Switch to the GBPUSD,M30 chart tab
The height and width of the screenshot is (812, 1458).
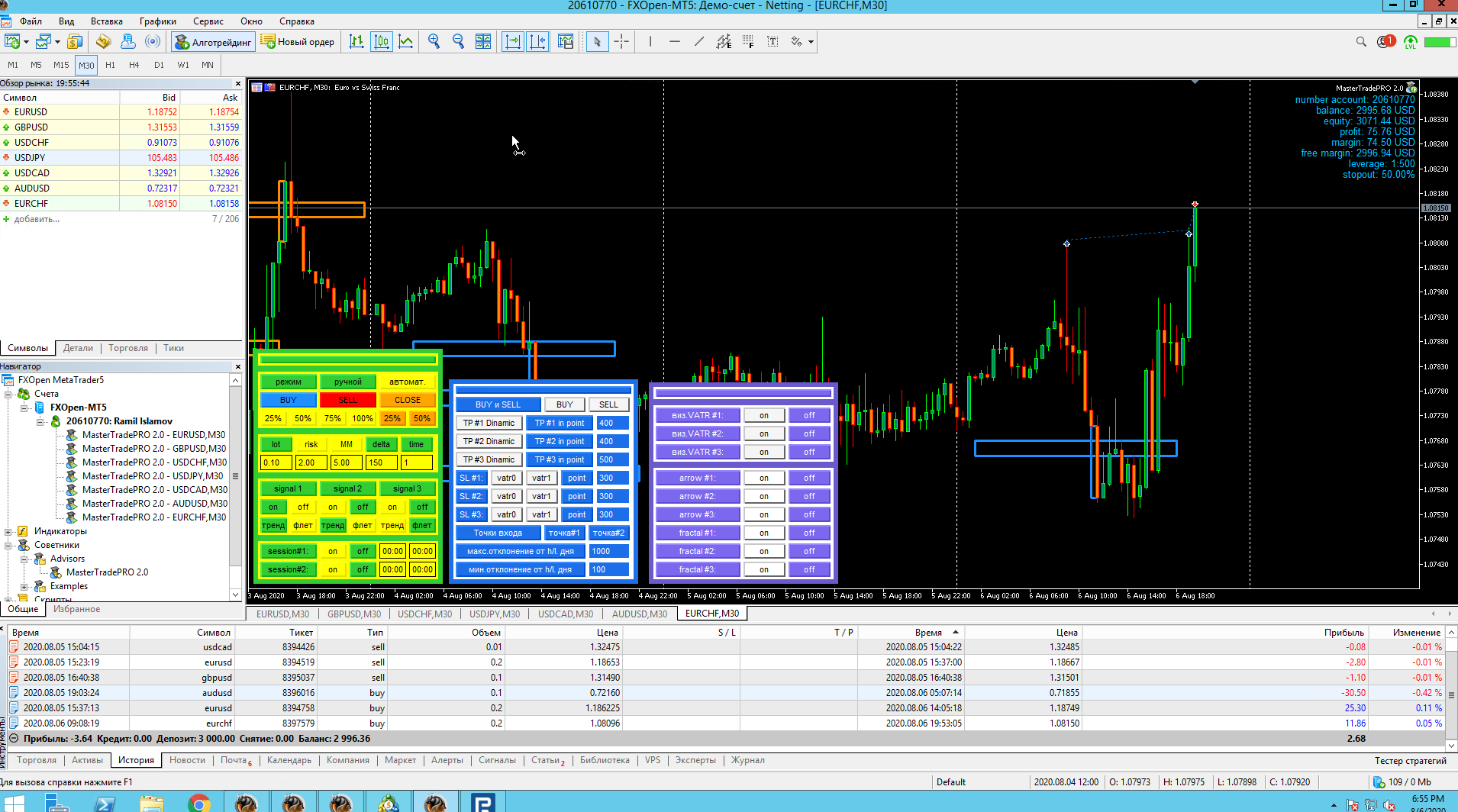pos(354,614)
